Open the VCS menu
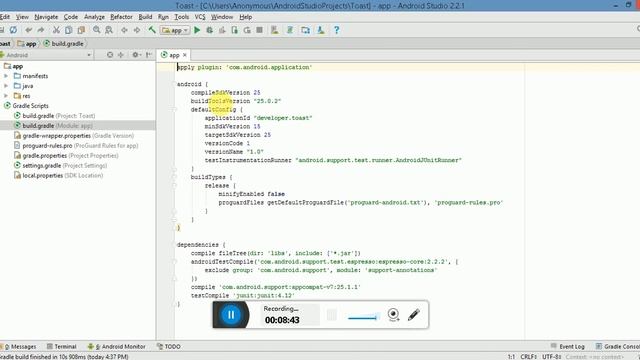The image size is (640, 360). [x=200, y=17]
